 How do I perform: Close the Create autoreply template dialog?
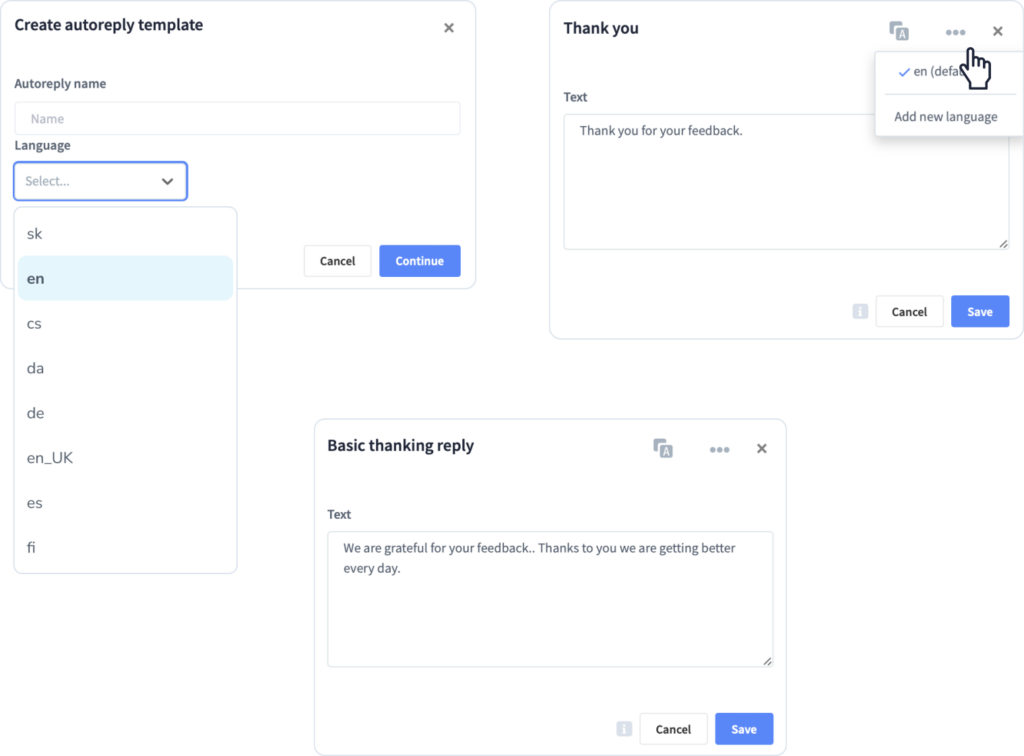pyautogui.click(x=449, y=27)
